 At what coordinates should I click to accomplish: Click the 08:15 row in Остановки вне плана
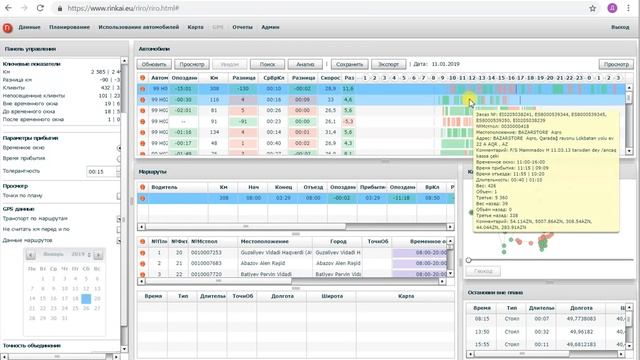click(545, 319)
